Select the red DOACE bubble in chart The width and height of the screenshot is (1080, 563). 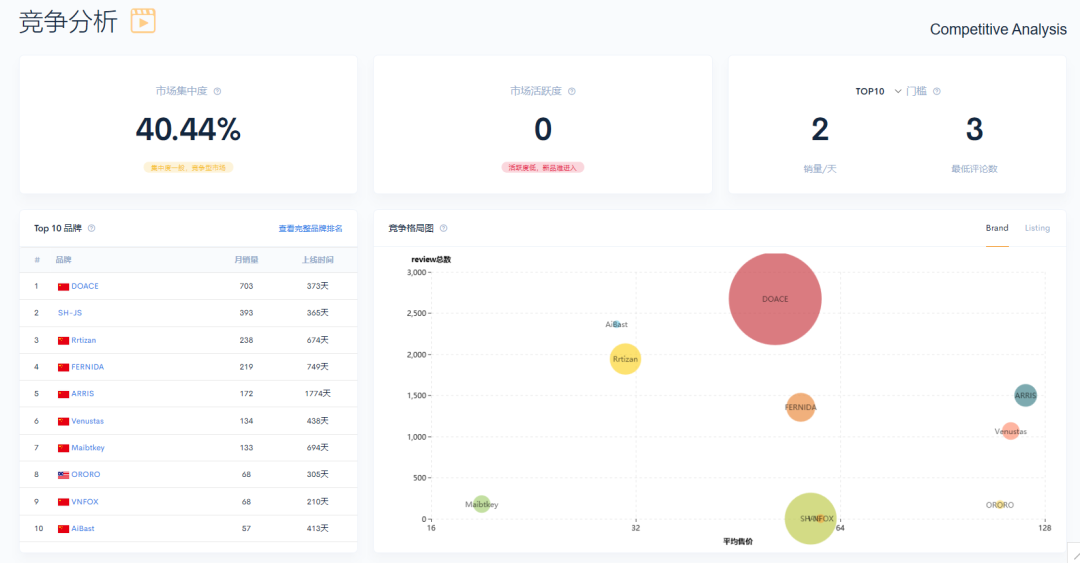(775, 298)
